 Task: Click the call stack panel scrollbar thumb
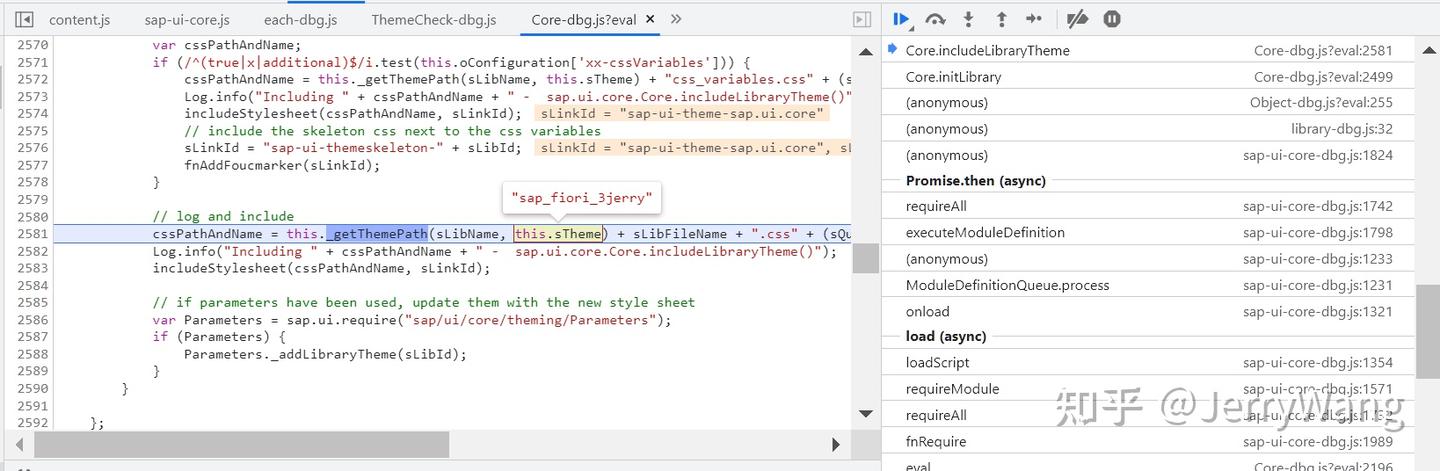1428,331
